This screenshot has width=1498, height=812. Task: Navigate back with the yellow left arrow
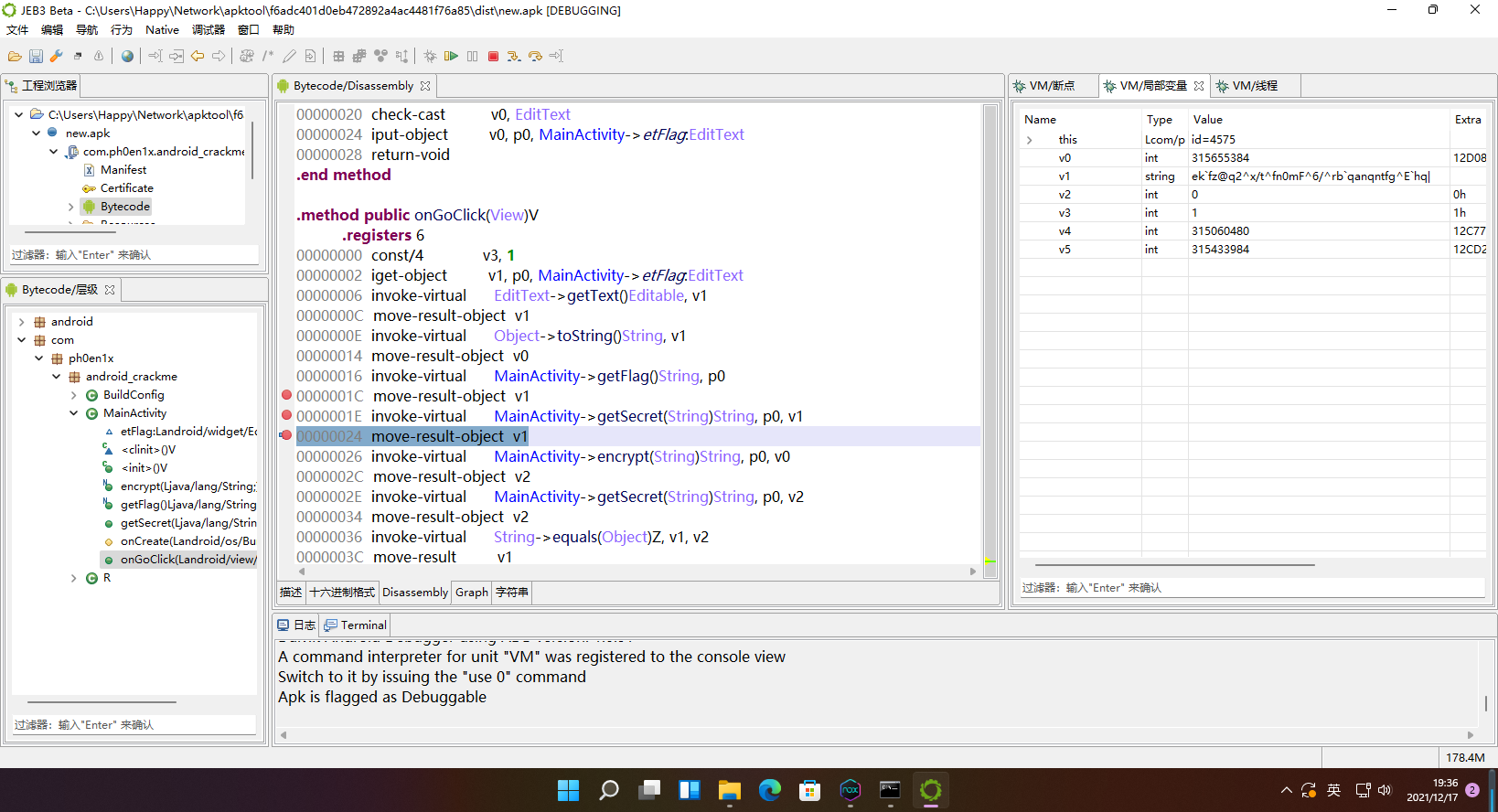(198, 56)
